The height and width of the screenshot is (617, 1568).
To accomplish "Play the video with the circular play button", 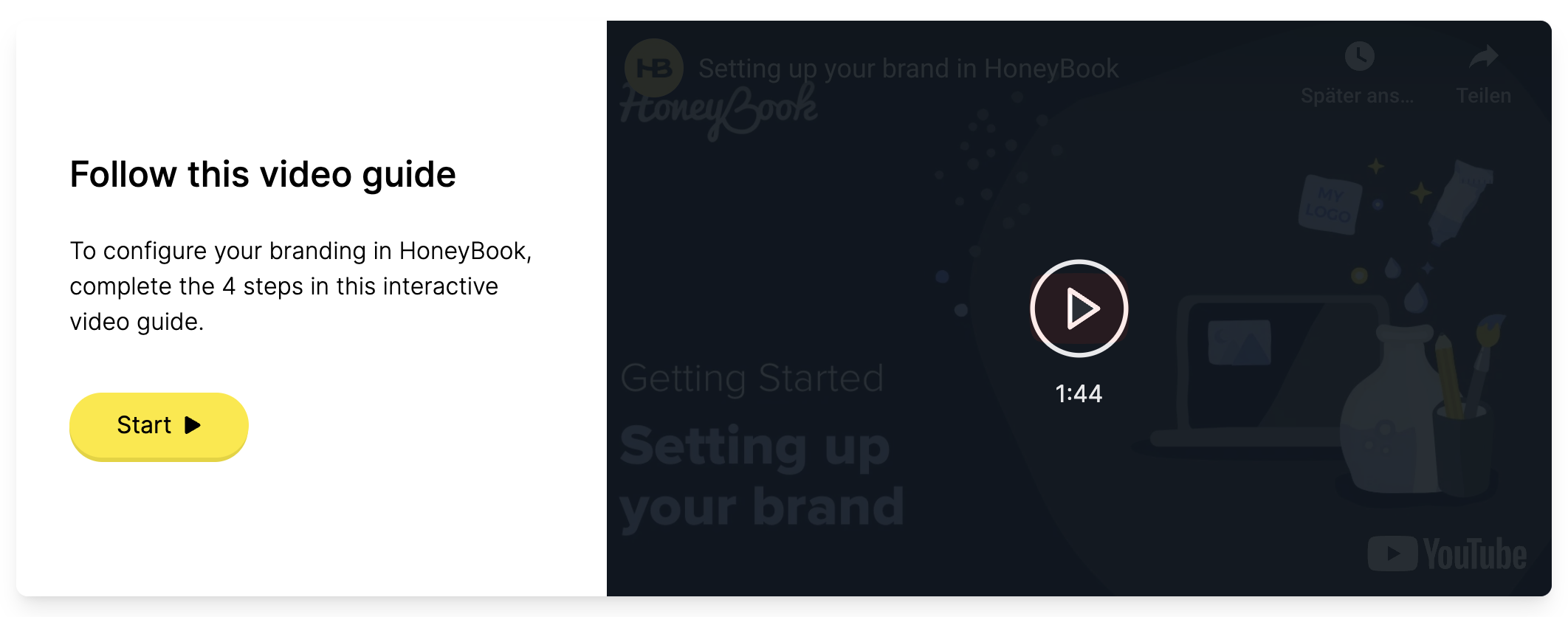I will [x=1079, y=308].
